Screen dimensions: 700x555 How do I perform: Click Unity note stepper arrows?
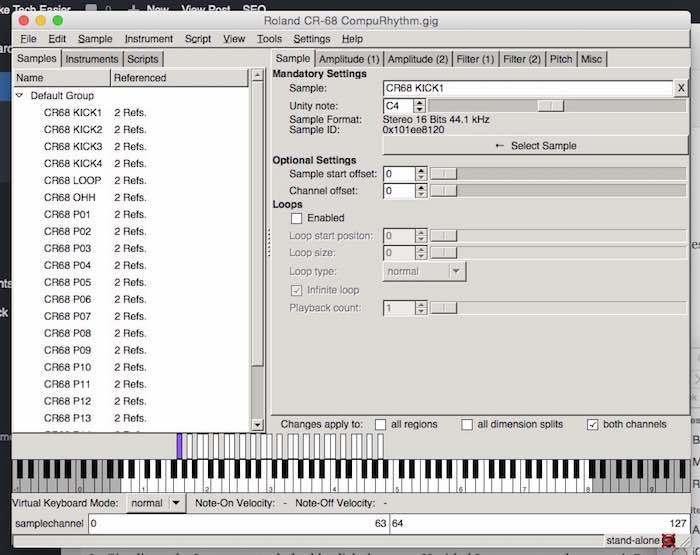(419, 106)
